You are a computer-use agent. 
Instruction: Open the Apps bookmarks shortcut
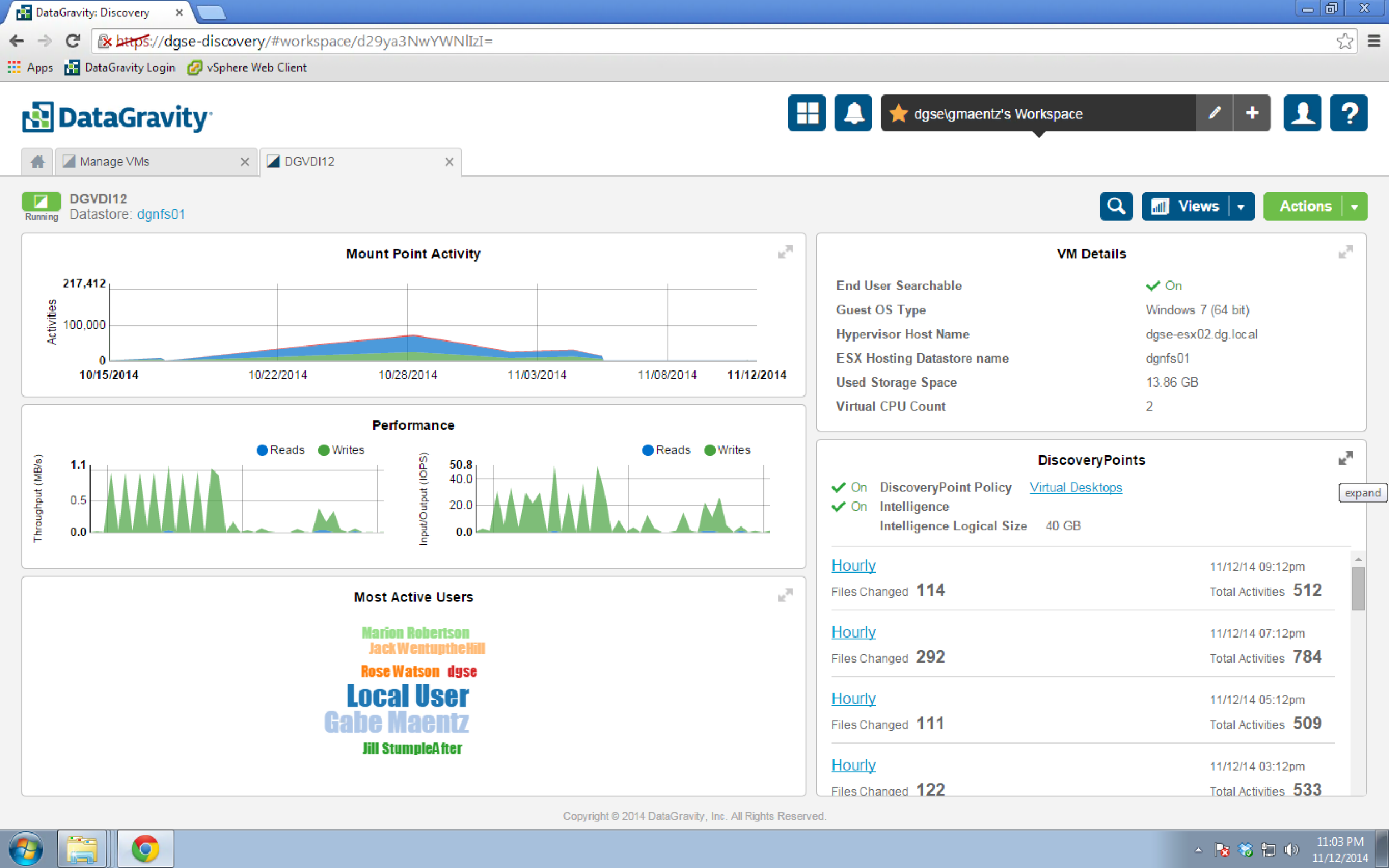(31, 67)
